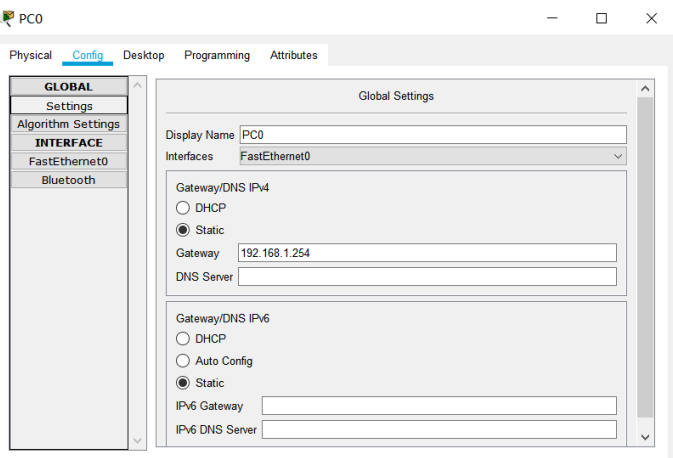Screen dimensions: 673x458
Task: Open Bluetooth interface settings
Action: pyautogui.click(x=69, y=180)
